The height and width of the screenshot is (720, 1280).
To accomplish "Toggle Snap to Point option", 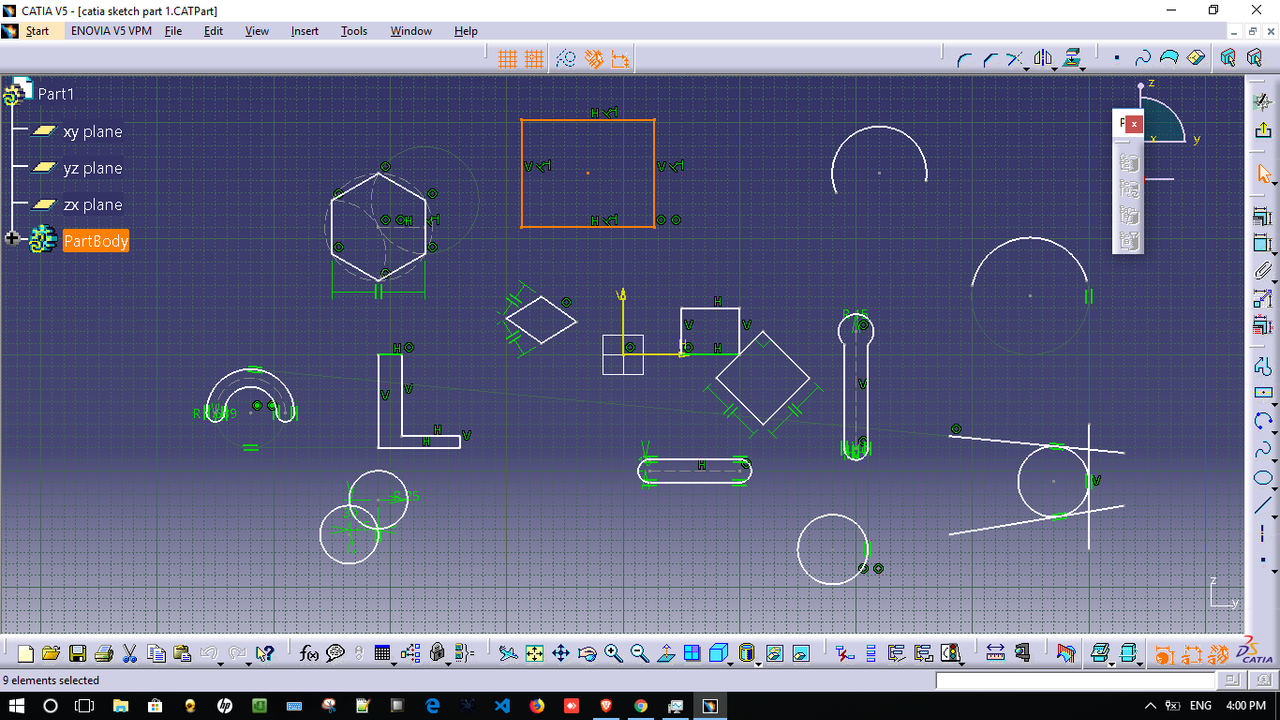I will coord(534,60).
